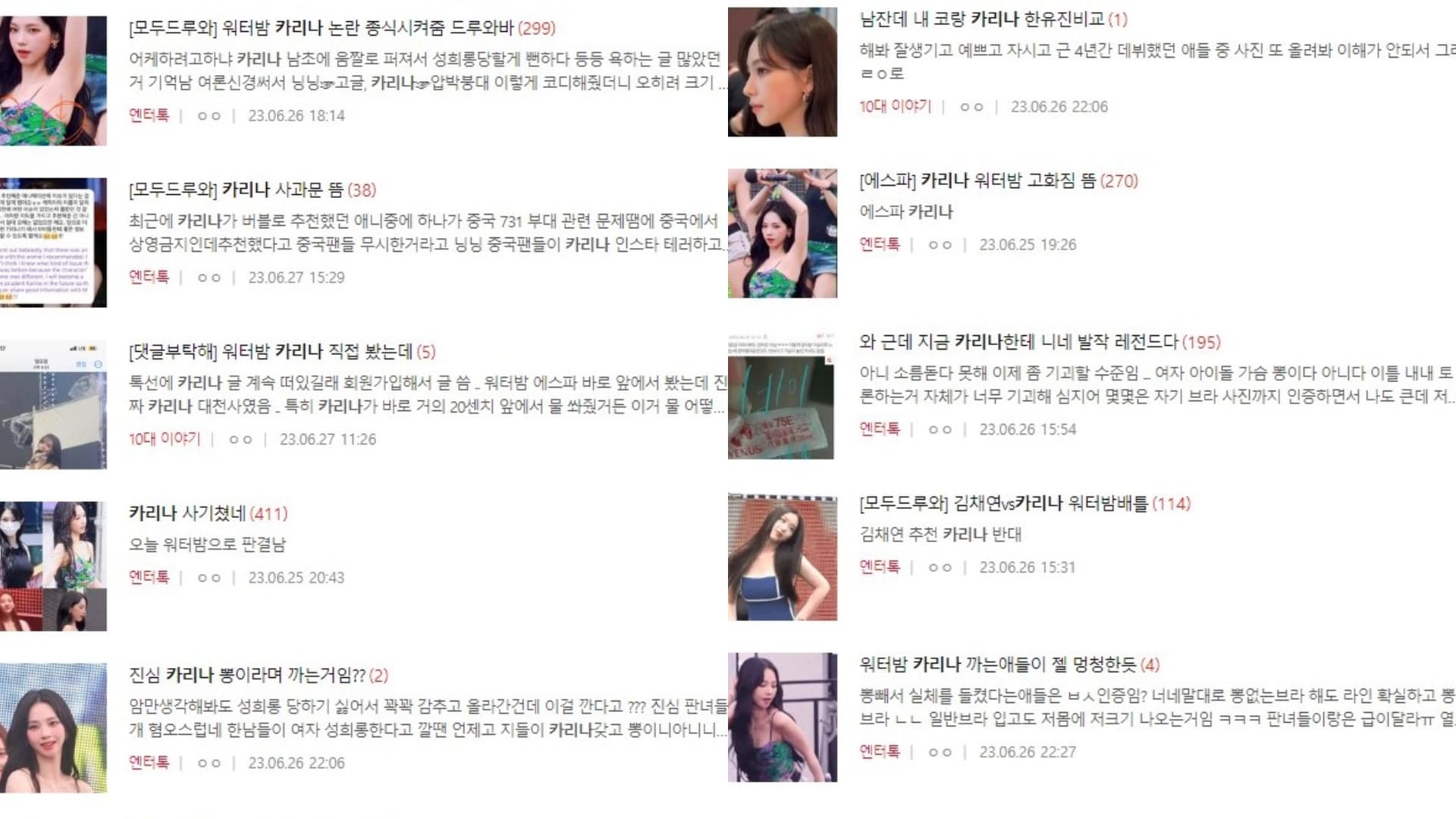This screenshot has height=819, width=1456.
Task: Open the post titled 카리나 사기쳤네 (411)
Action: click(209, 513)
